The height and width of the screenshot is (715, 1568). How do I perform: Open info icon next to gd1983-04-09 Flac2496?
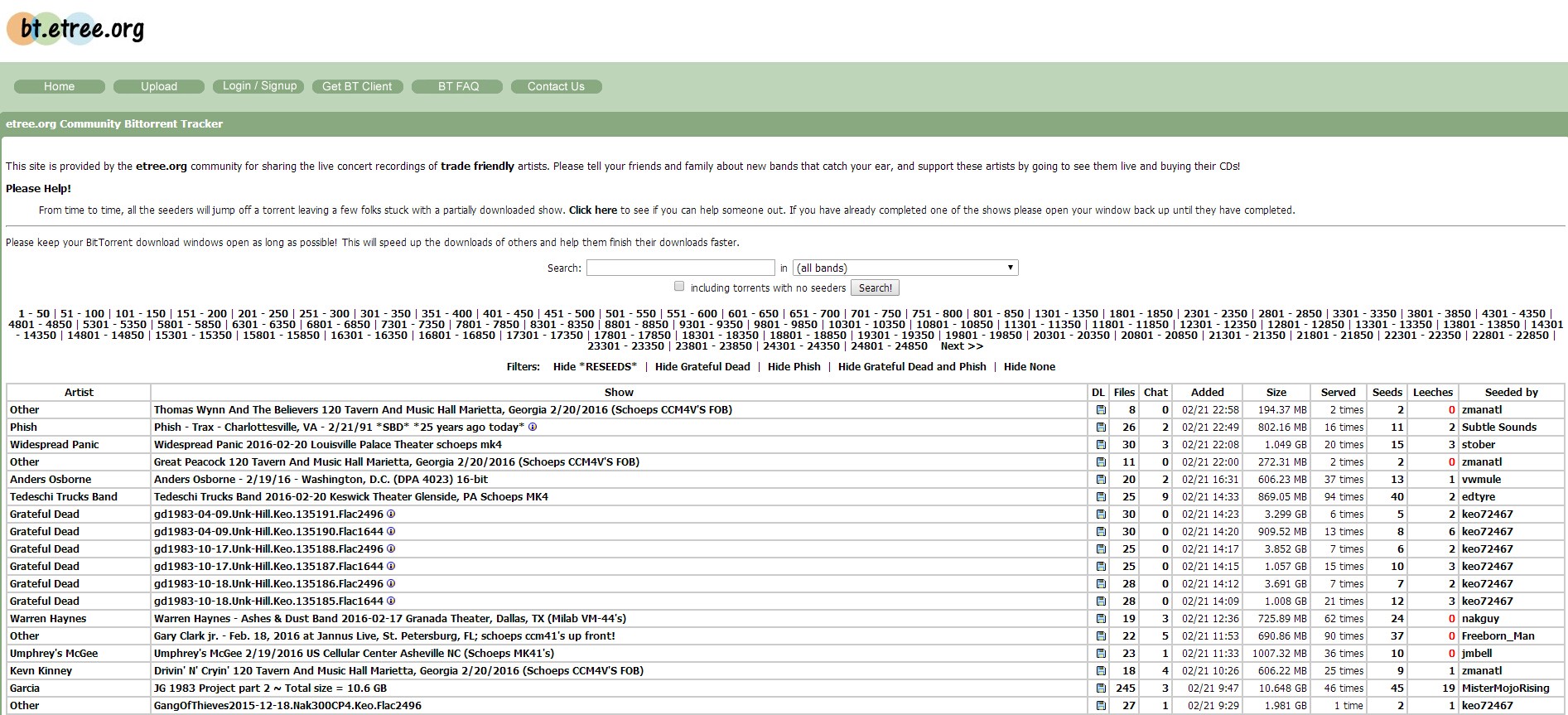tap(391, 515)
